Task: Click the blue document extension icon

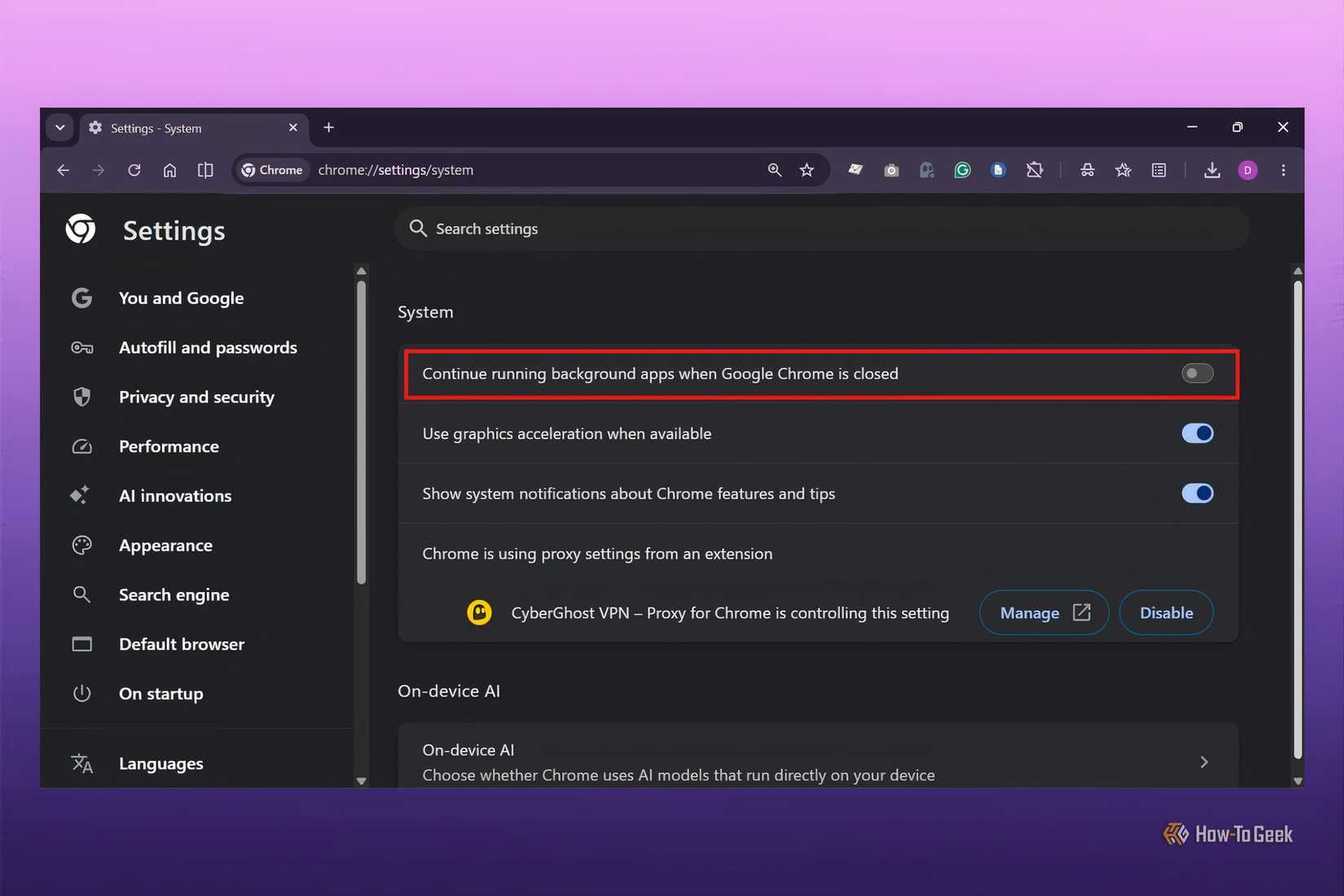Action: 999,170
